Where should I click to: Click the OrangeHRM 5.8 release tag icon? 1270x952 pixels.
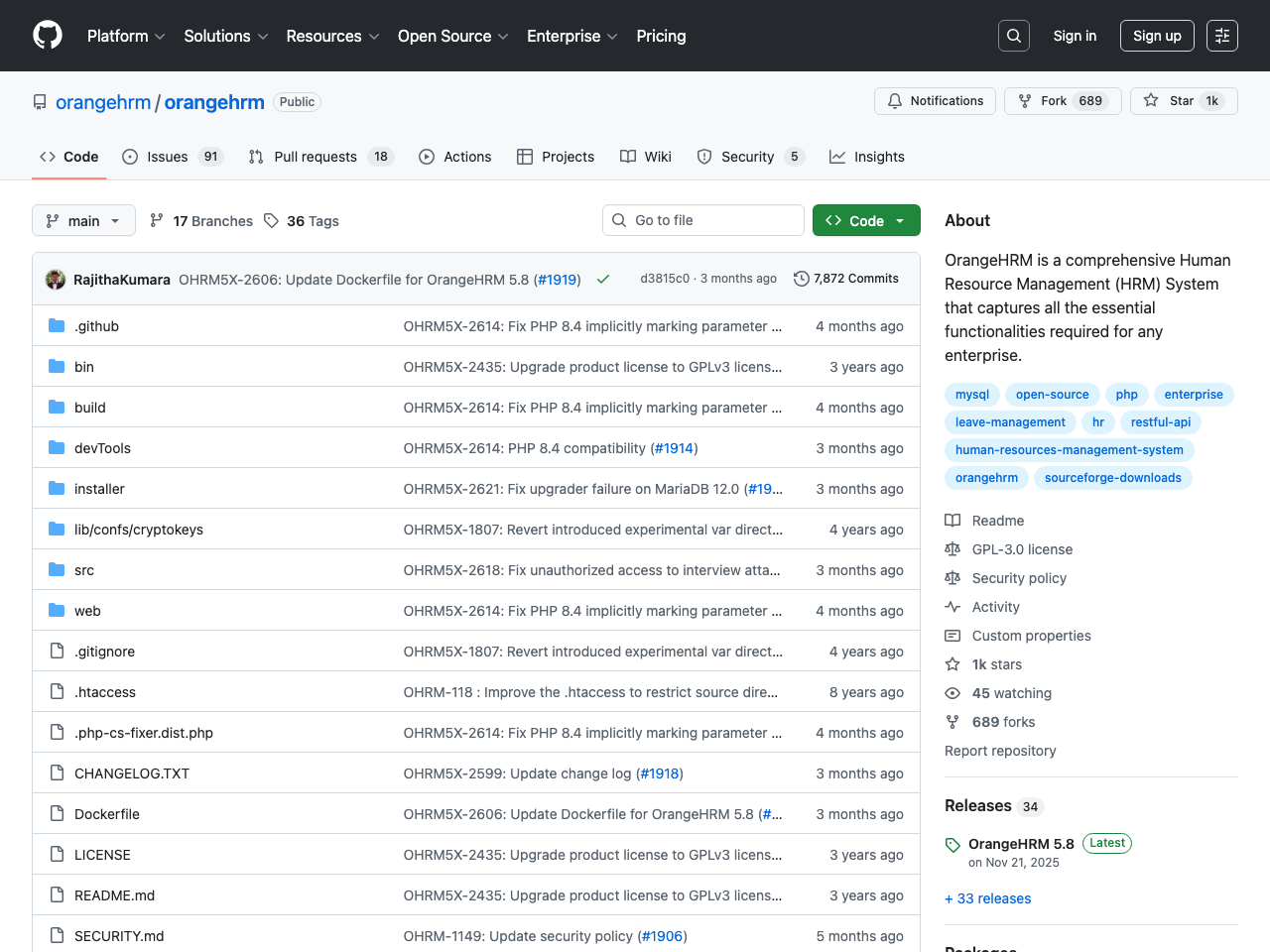pos(952,844)
